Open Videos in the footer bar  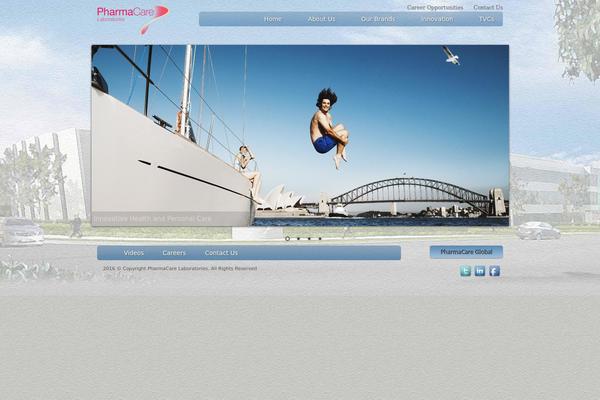(x=134, y=253)
